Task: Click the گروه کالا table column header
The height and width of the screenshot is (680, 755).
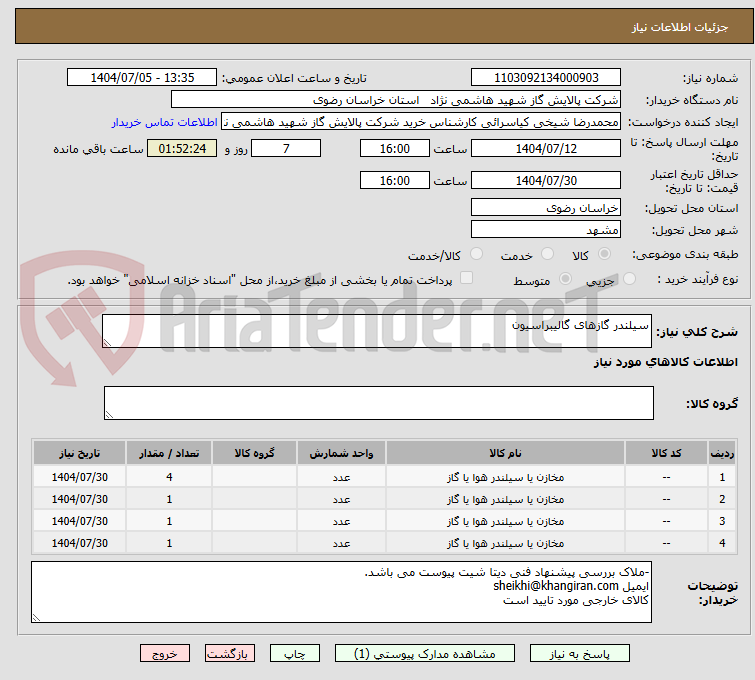Action: tap(254, 453)
